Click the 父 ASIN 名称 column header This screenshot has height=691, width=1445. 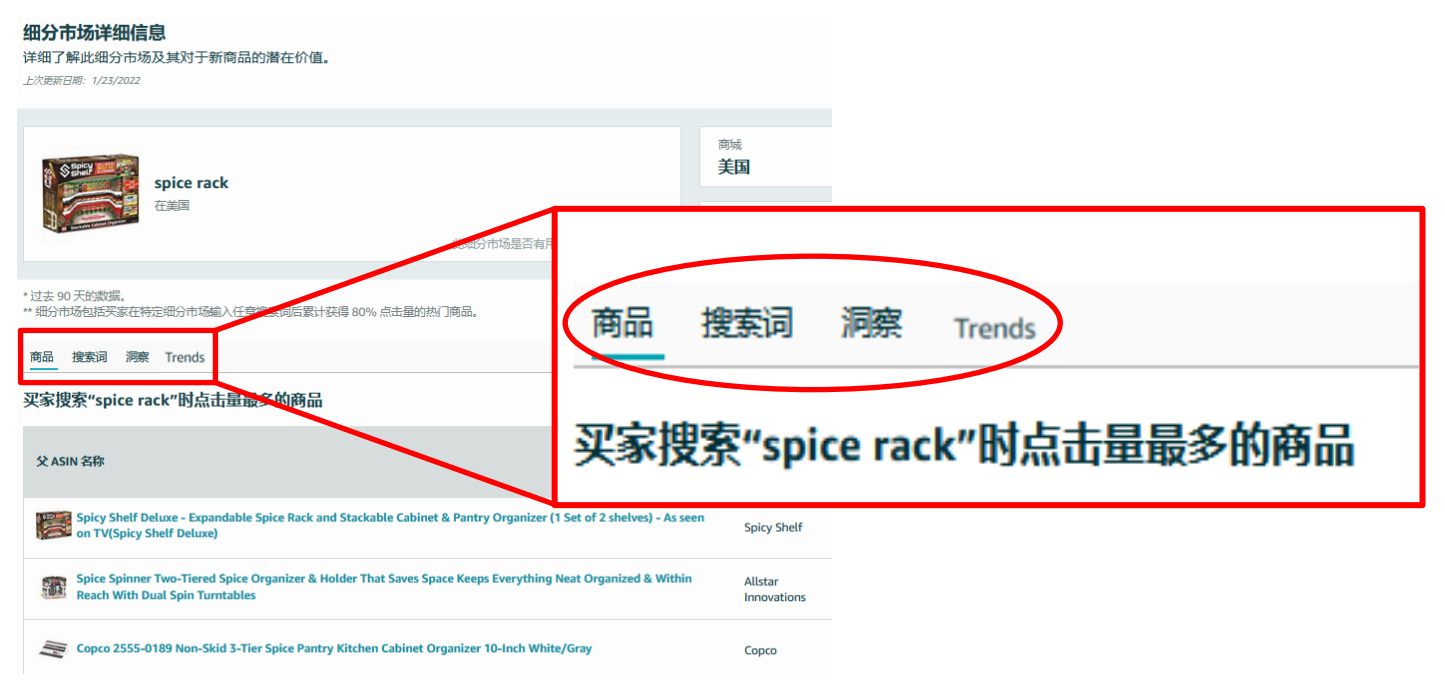tap(71, 461)
